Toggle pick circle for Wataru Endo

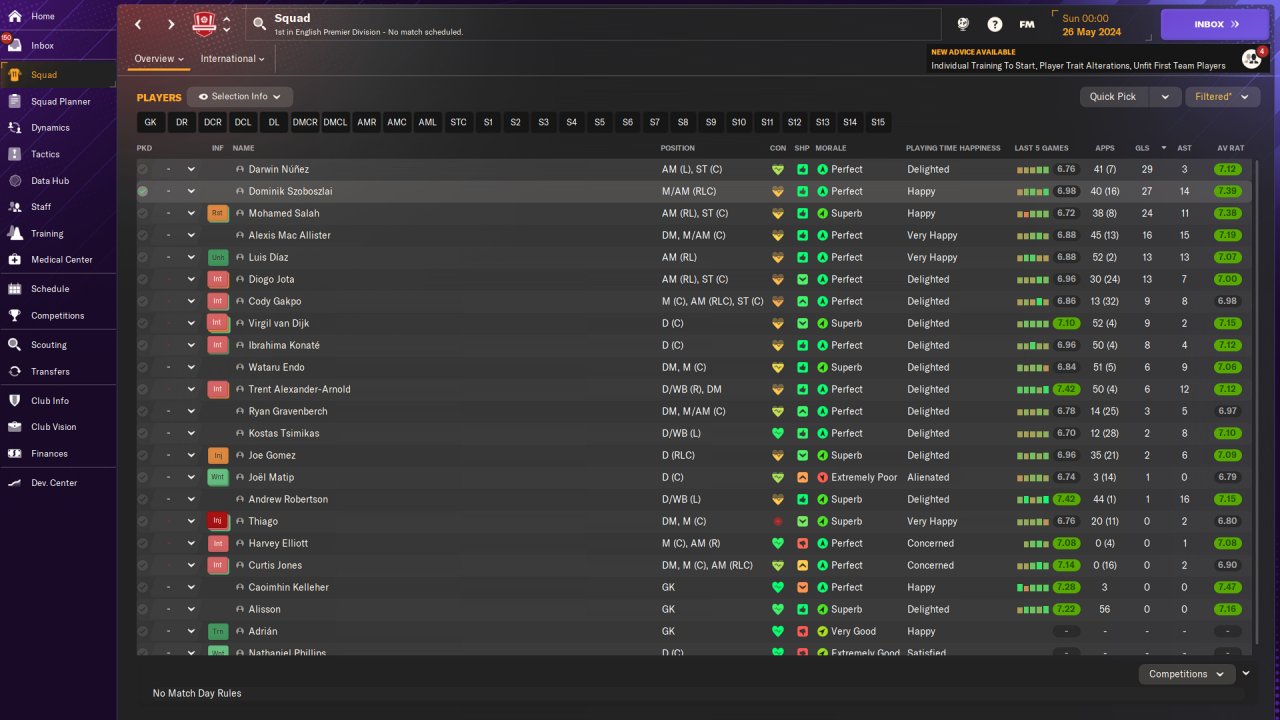coord(143,367)
